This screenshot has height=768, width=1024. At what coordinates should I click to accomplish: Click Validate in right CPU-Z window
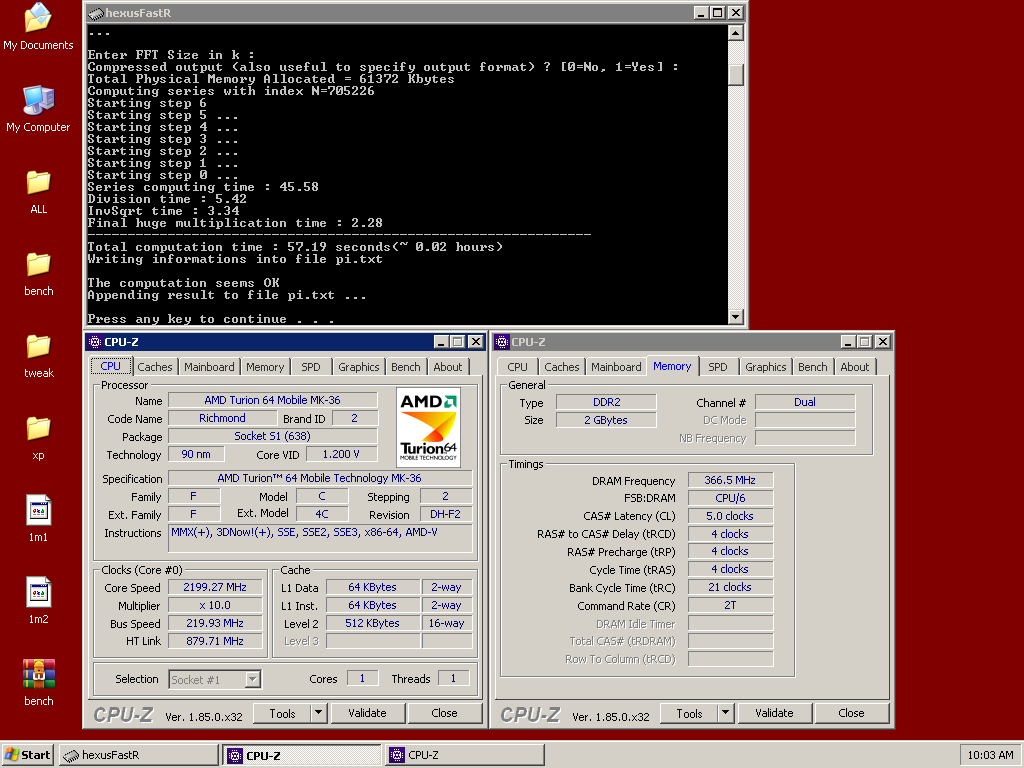point(775,713)
